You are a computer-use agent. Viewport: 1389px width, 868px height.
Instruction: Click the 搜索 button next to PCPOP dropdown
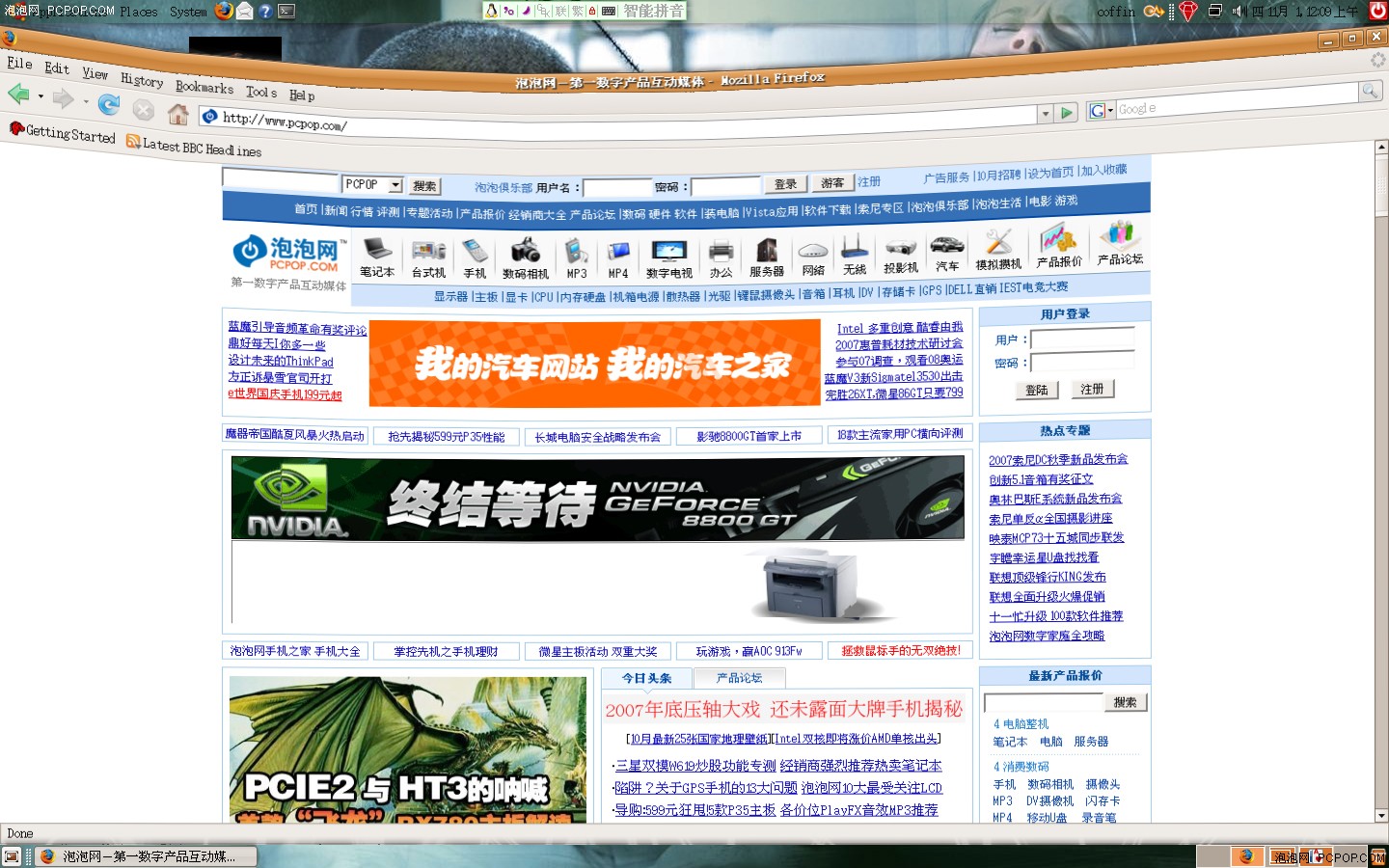click(424, 186)
